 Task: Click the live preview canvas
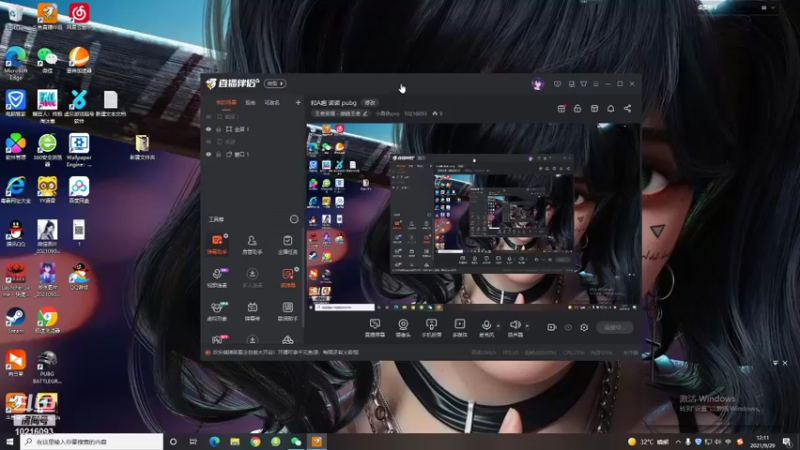472,216
